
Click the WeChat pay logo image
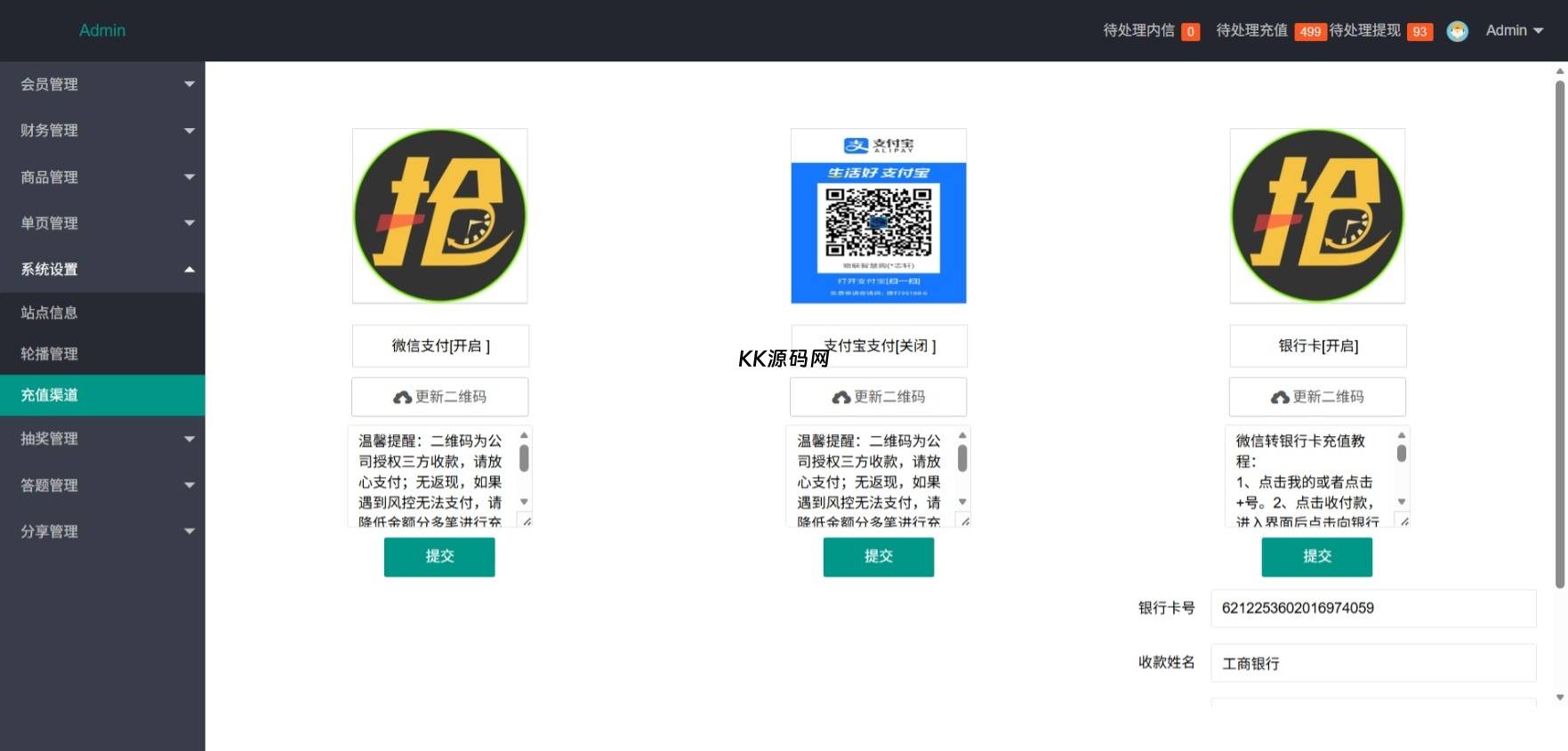pyautogui.click(x=439, y=216)
